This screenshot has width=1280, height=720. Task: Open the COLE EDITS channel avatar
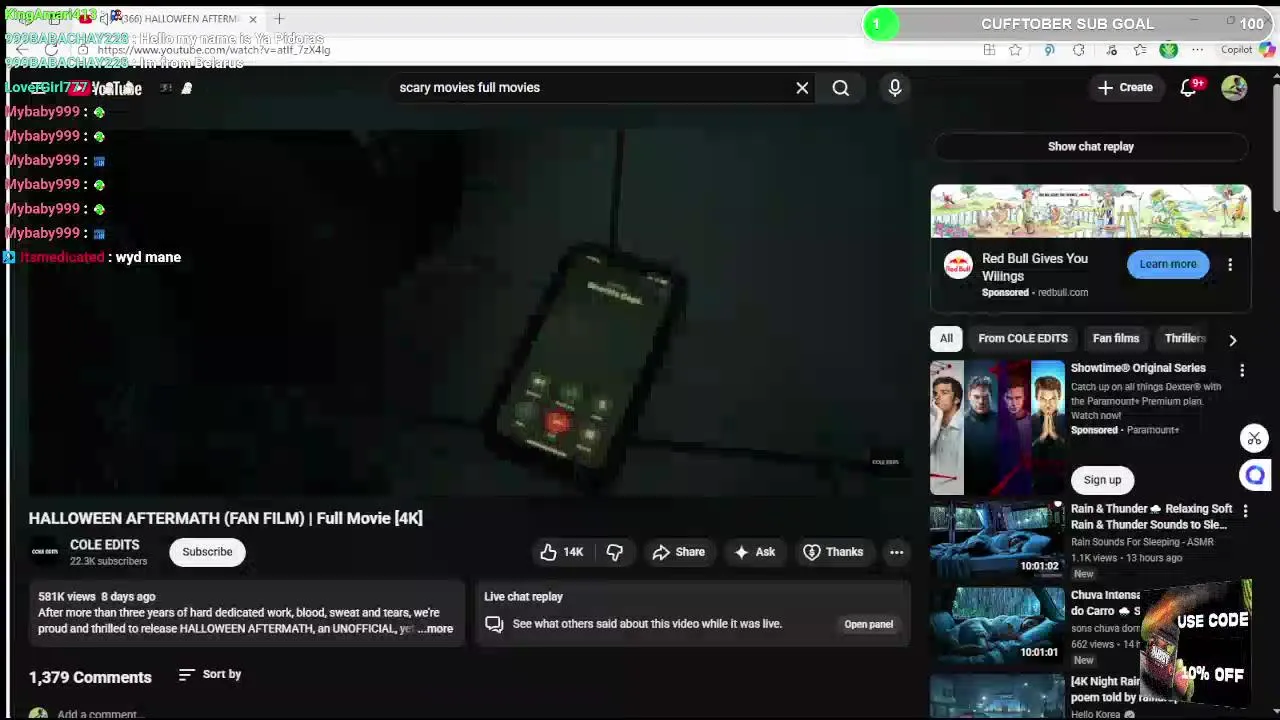coord(44,552)
